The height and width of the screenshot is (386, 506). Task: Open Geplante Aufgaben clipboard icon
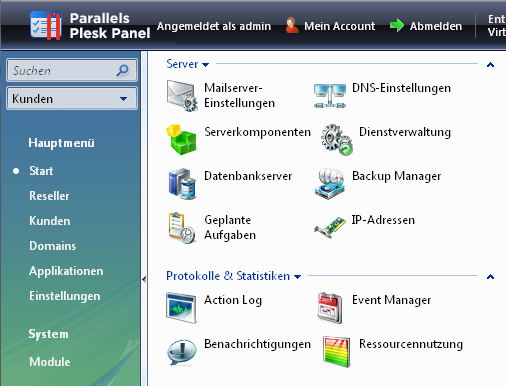(182, 228)
